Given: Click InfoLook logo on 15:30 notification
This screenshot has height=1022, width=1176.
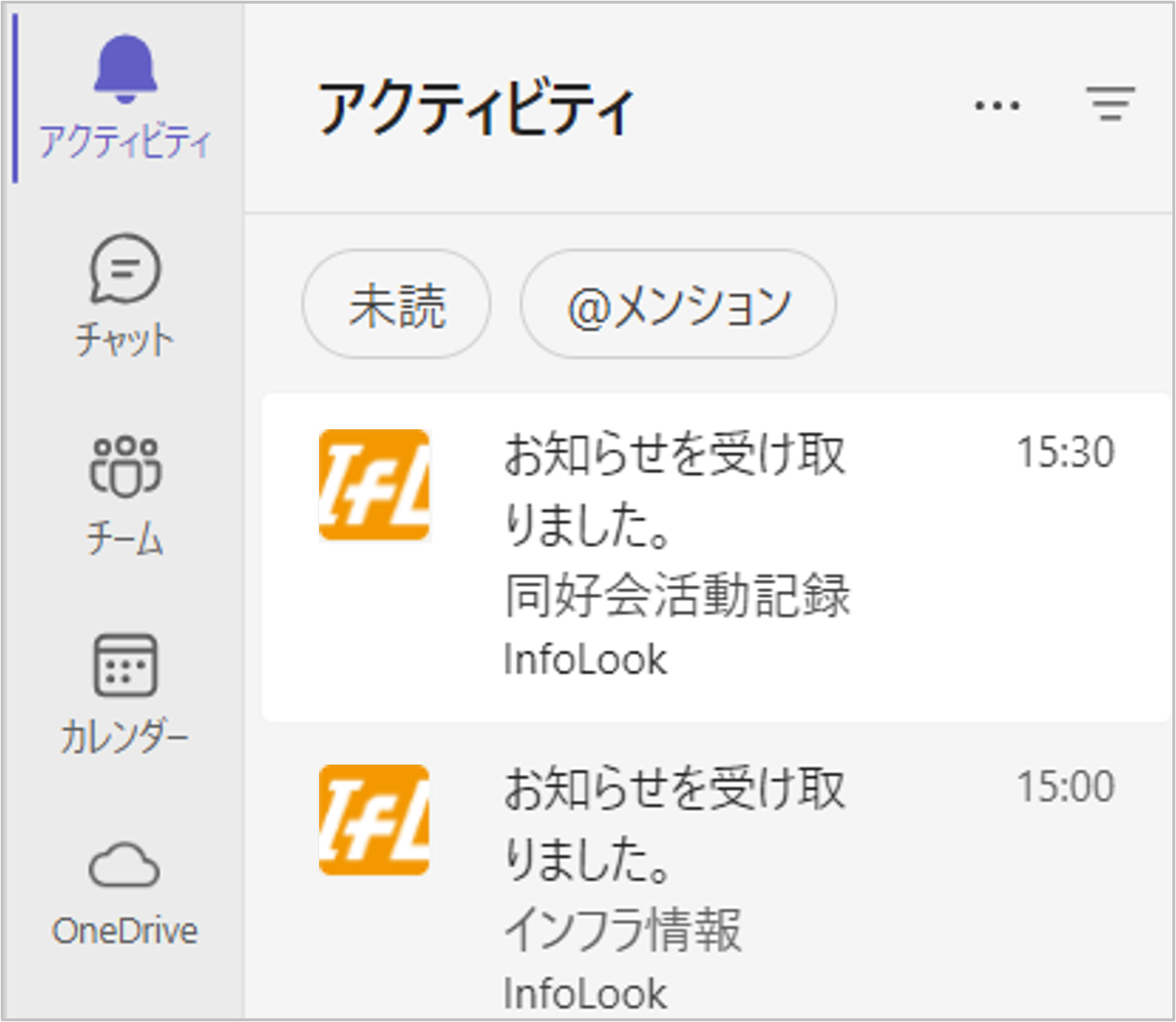Looking at the screenshot, I should [374, 485].
